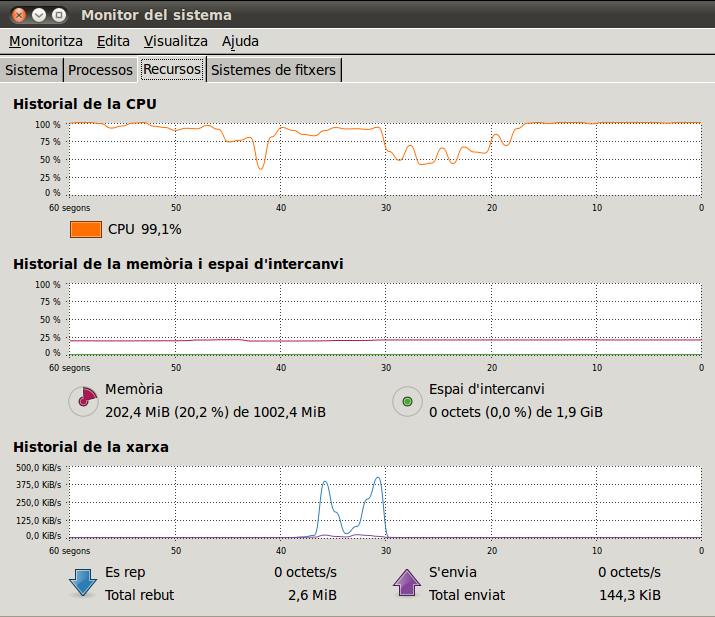715x617 pixels.
Task: Open the Monitoritza menu
Action: tap(46, 41)
